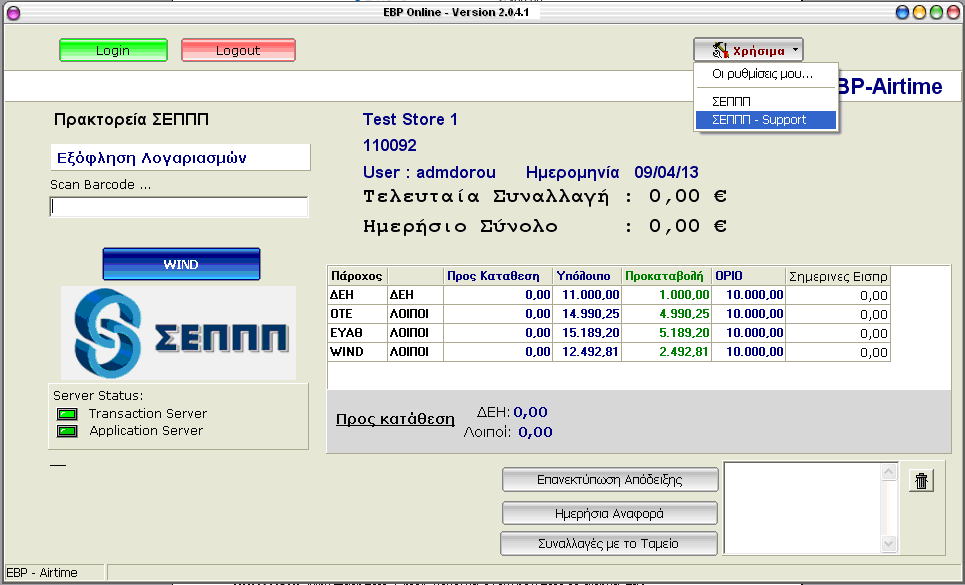Open Ημερήσια Αναφορά report
Viewport: 965px width, 585px height.
(610, 514)
